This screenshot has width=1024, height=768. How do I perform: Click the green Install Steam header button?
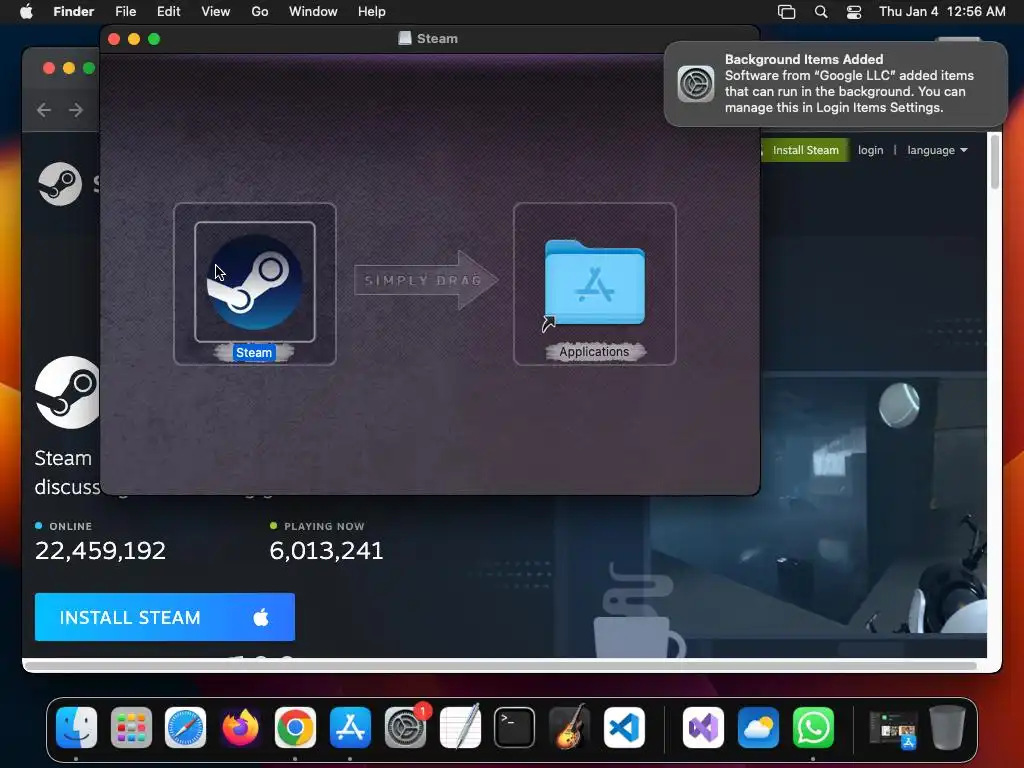point(805,150)
